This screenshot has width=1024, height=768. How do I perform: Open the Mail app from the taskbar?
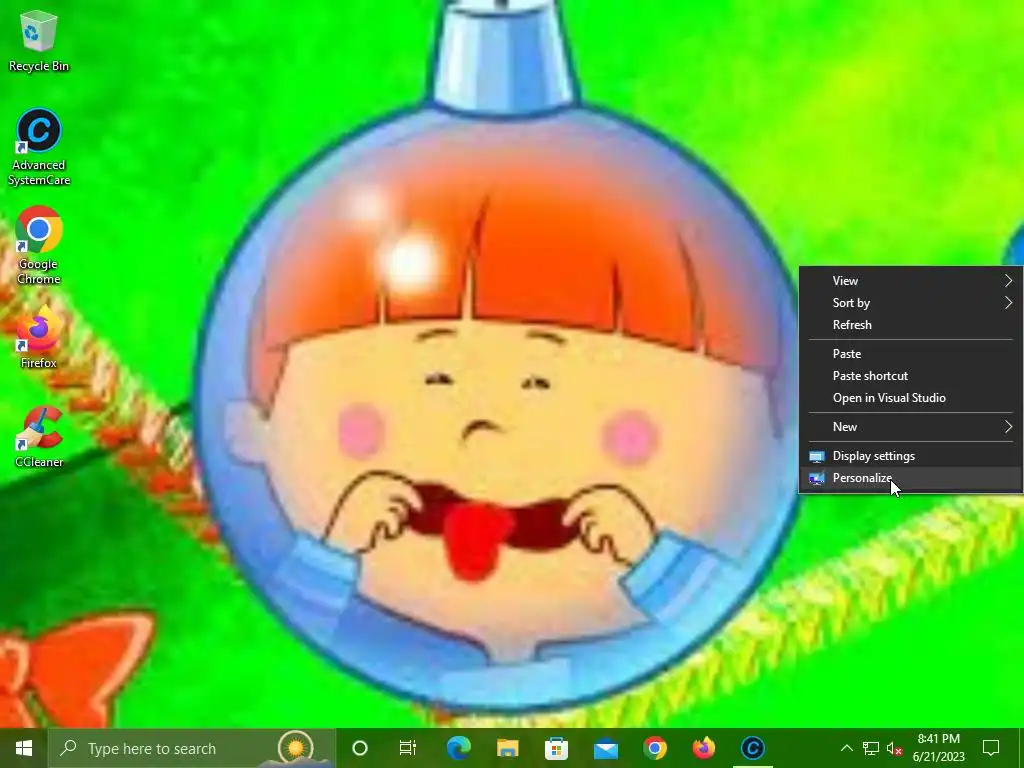(605, 748)
